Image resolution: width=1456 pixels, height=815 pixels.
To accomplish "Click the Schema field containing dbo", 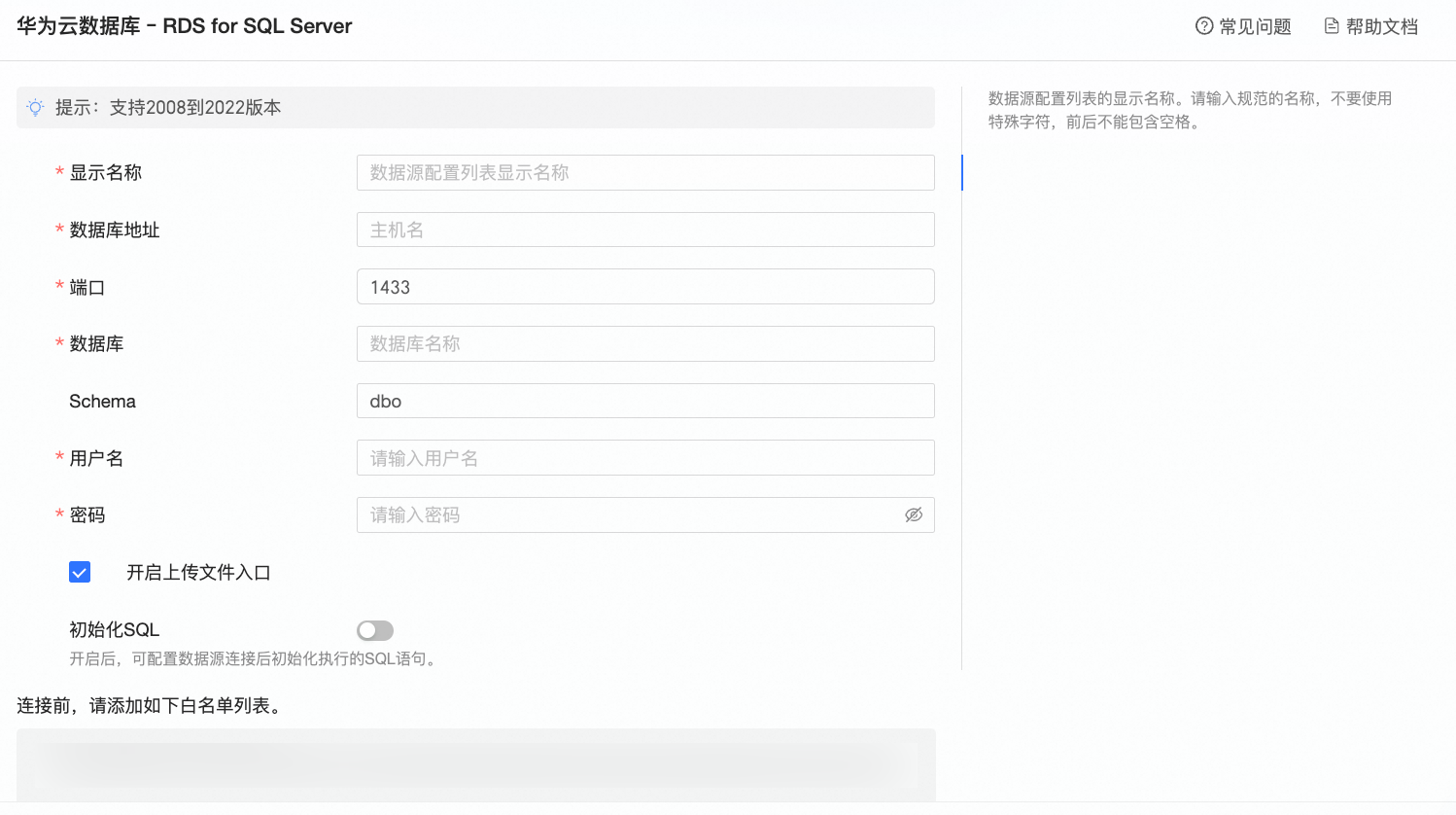I will (645, 402).
